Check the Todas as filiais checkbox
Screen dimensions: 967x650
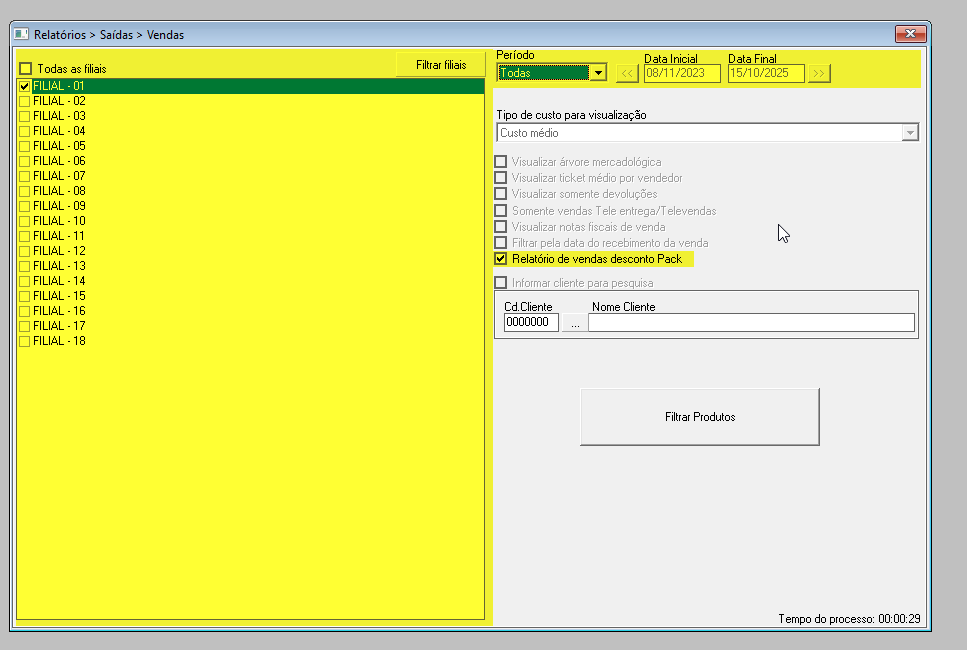click(x=26, y=69)
